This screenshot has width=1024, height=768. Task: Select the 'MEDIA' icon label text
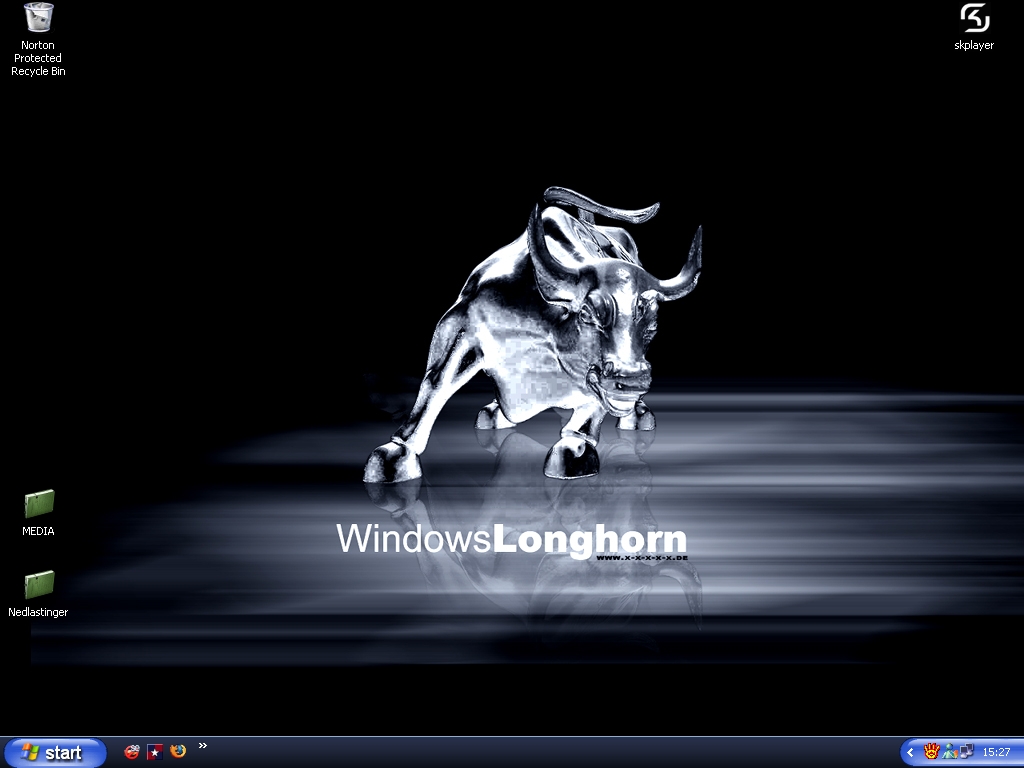pos(39,532)
